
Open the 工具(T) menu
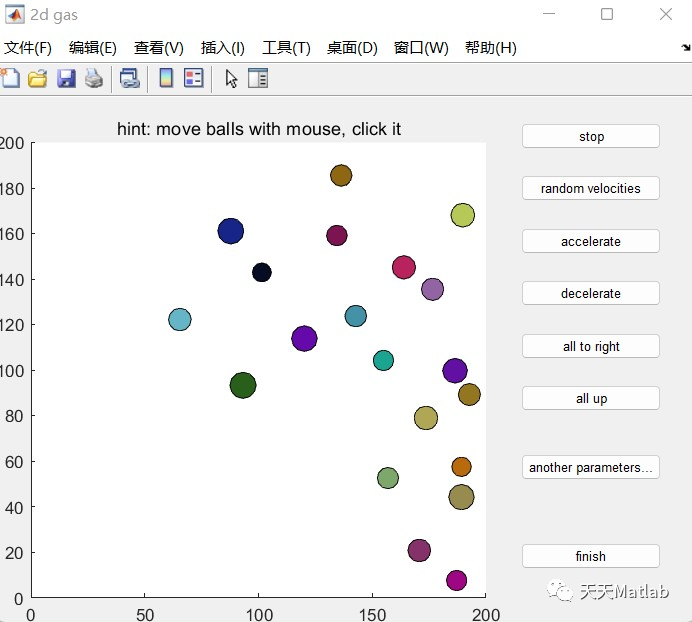286,48
